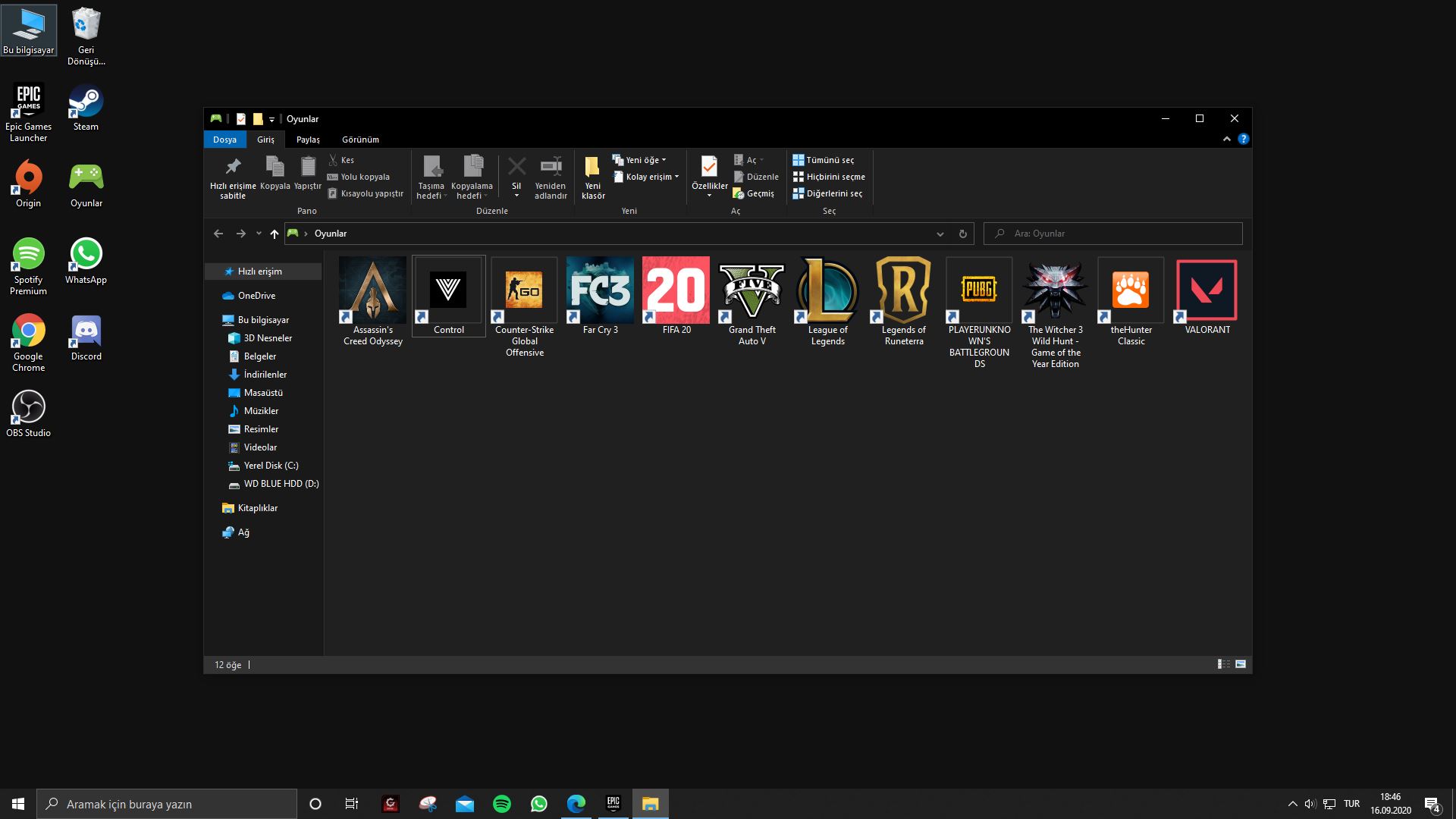Click the Origin desktop icon

[x=28, y=184]
